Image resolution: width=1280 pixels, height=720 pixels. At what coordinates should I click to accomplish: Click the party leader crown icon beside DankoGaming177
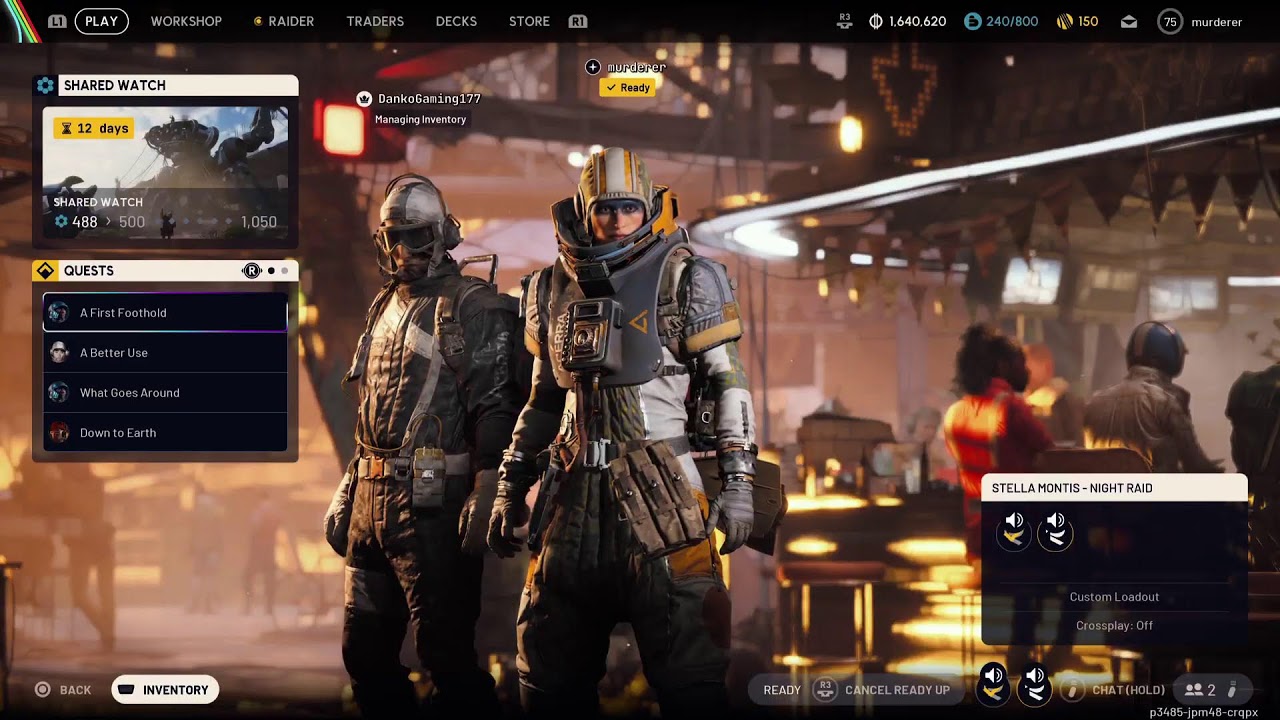tap(364, 99)
